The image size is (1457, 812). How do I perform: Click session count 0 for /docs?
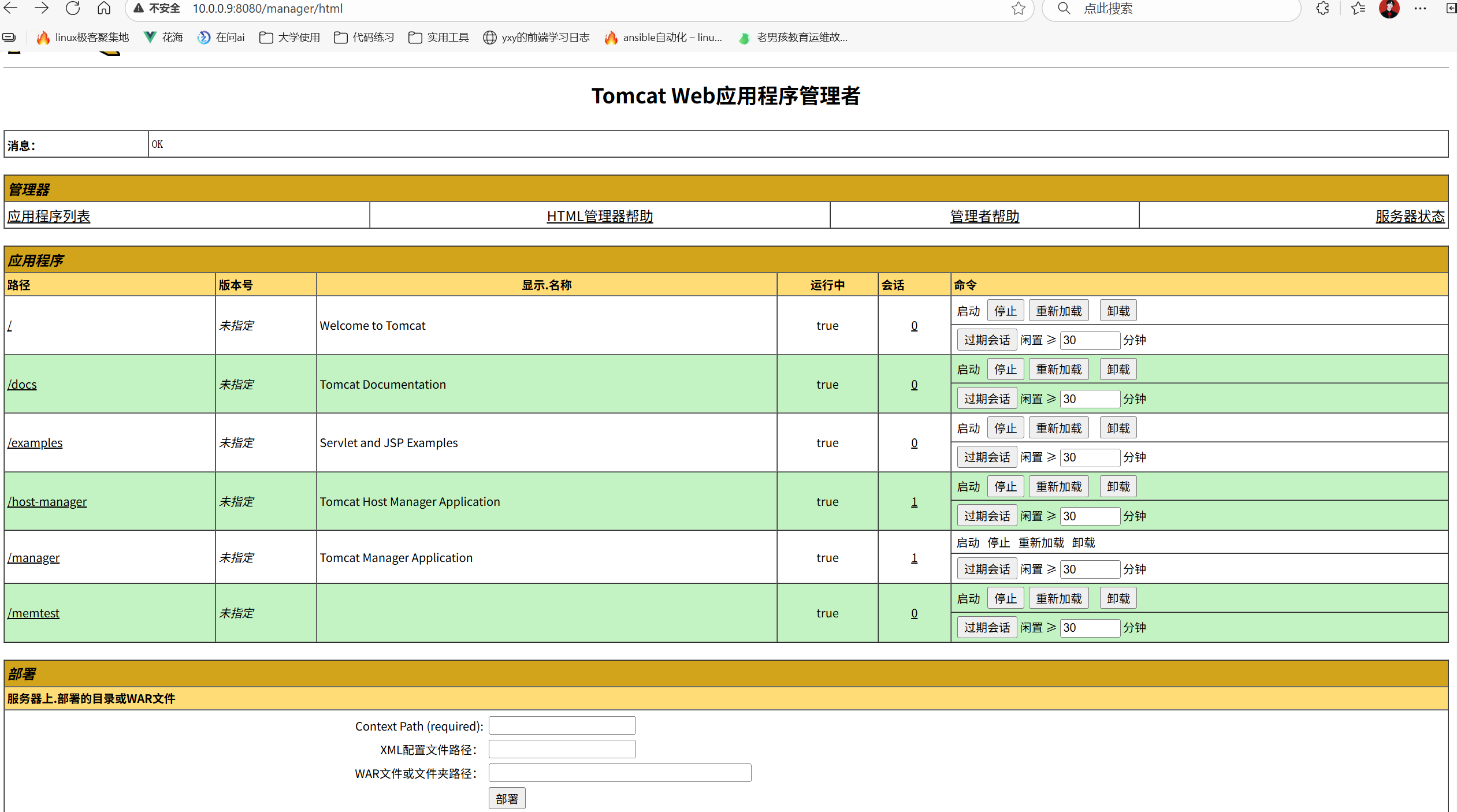(914, 385)
